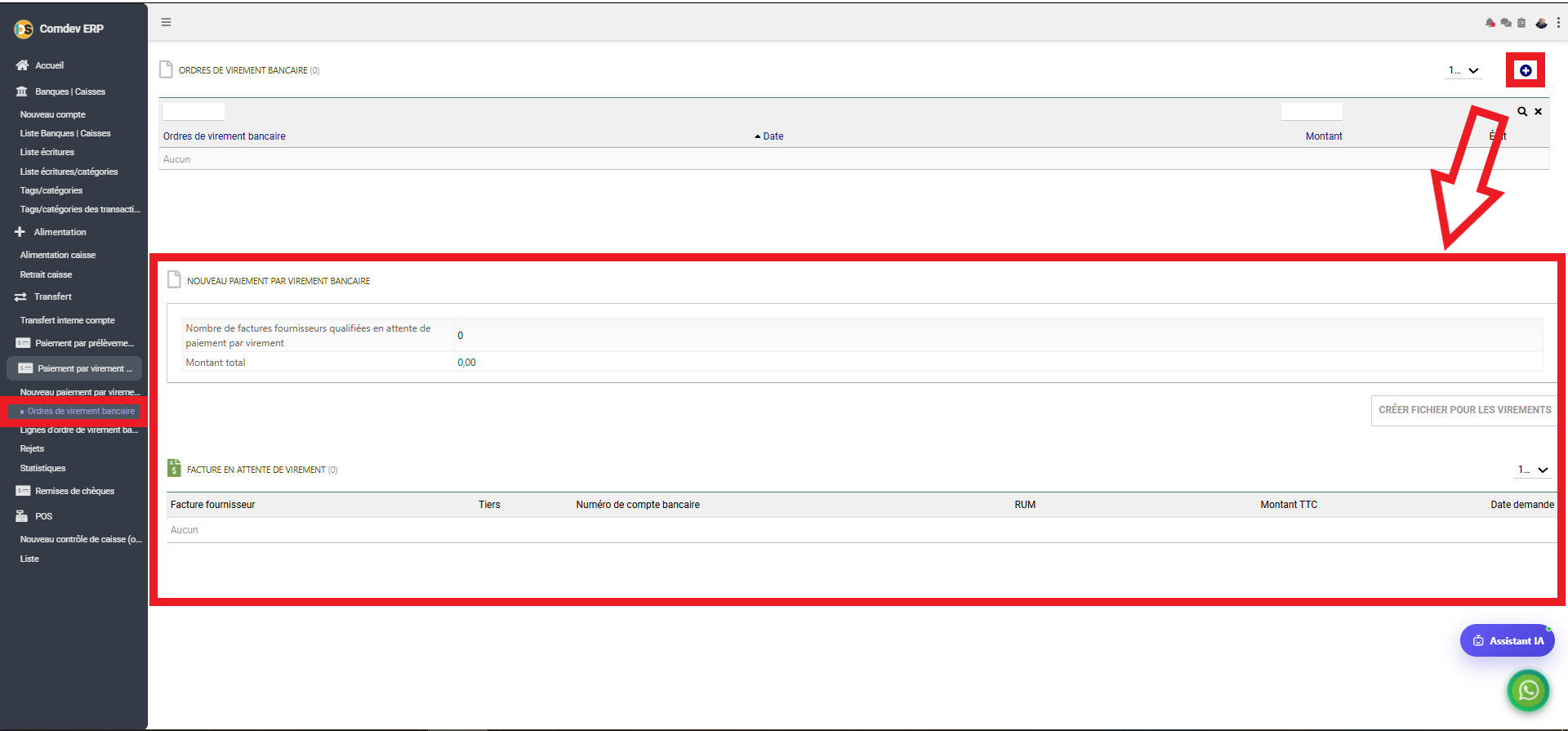Open Tags/catégories menu item
This screenshot has height=731, width=1568.
coord(51,190)
